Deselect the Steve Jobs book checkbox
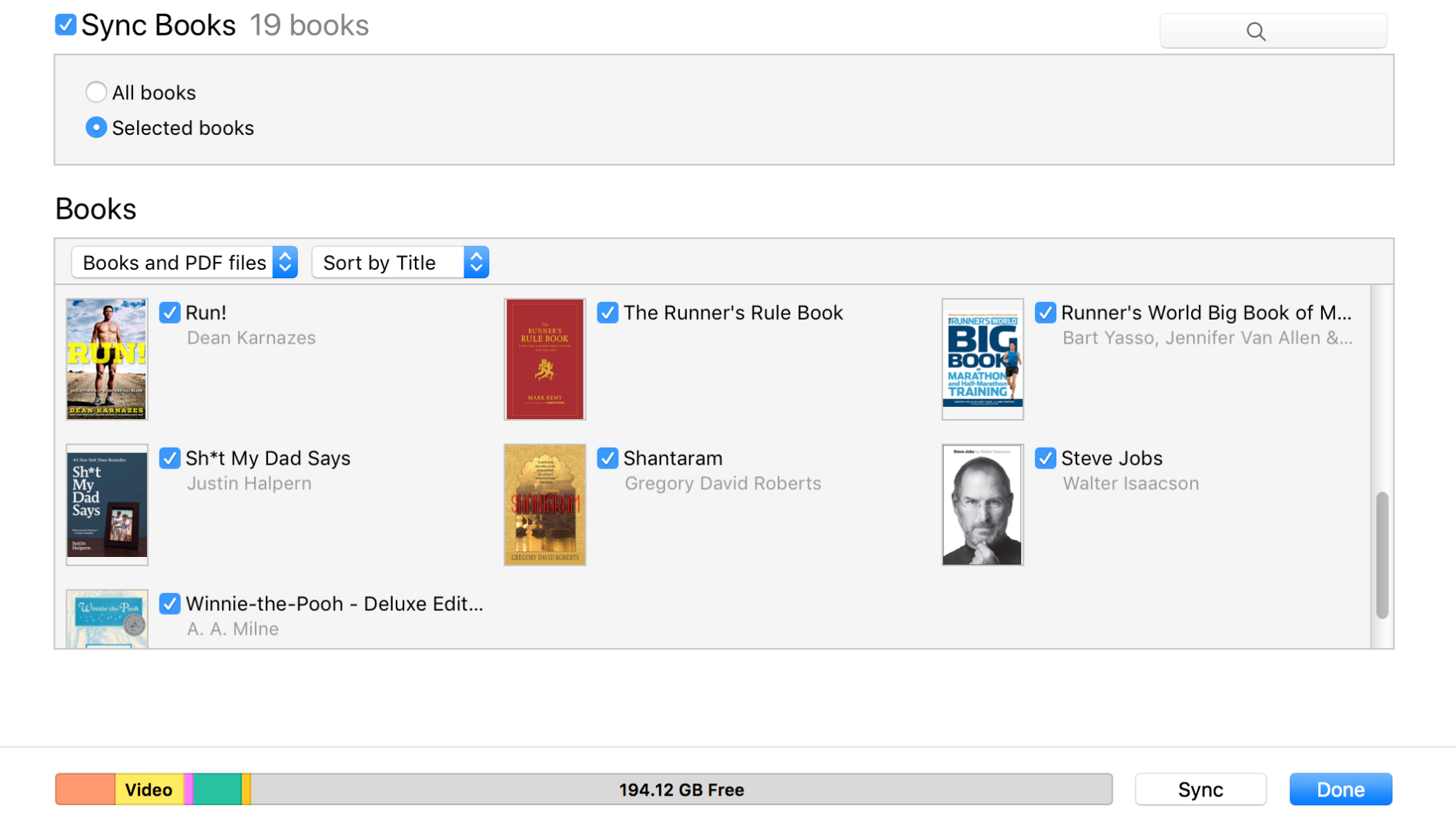Image resolution: width=1456 pixels, height=832 pixels. coord(1045,458)
